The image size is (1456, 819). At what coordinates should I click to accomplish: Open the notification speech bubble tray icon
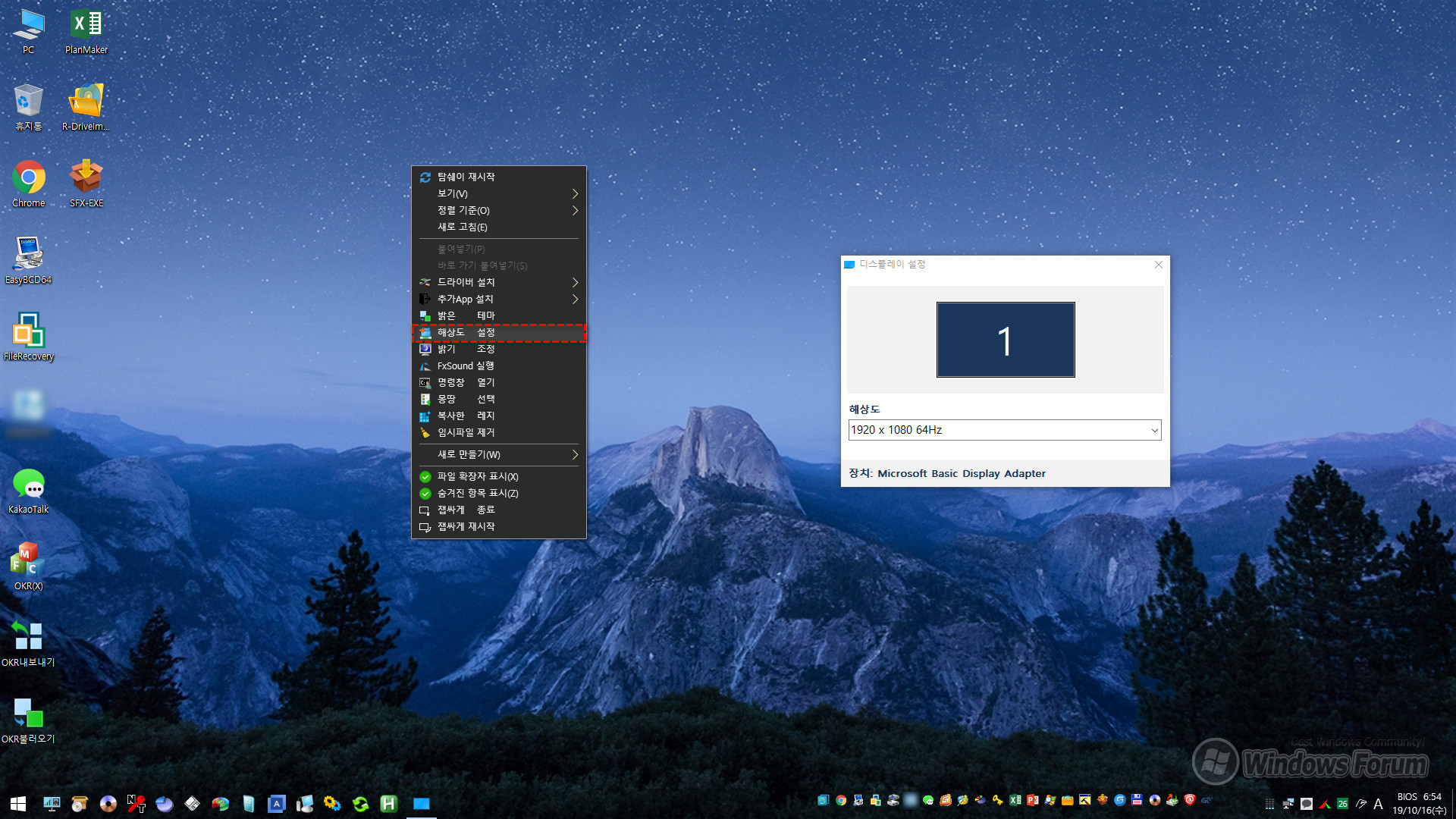tap(1307, 804)
